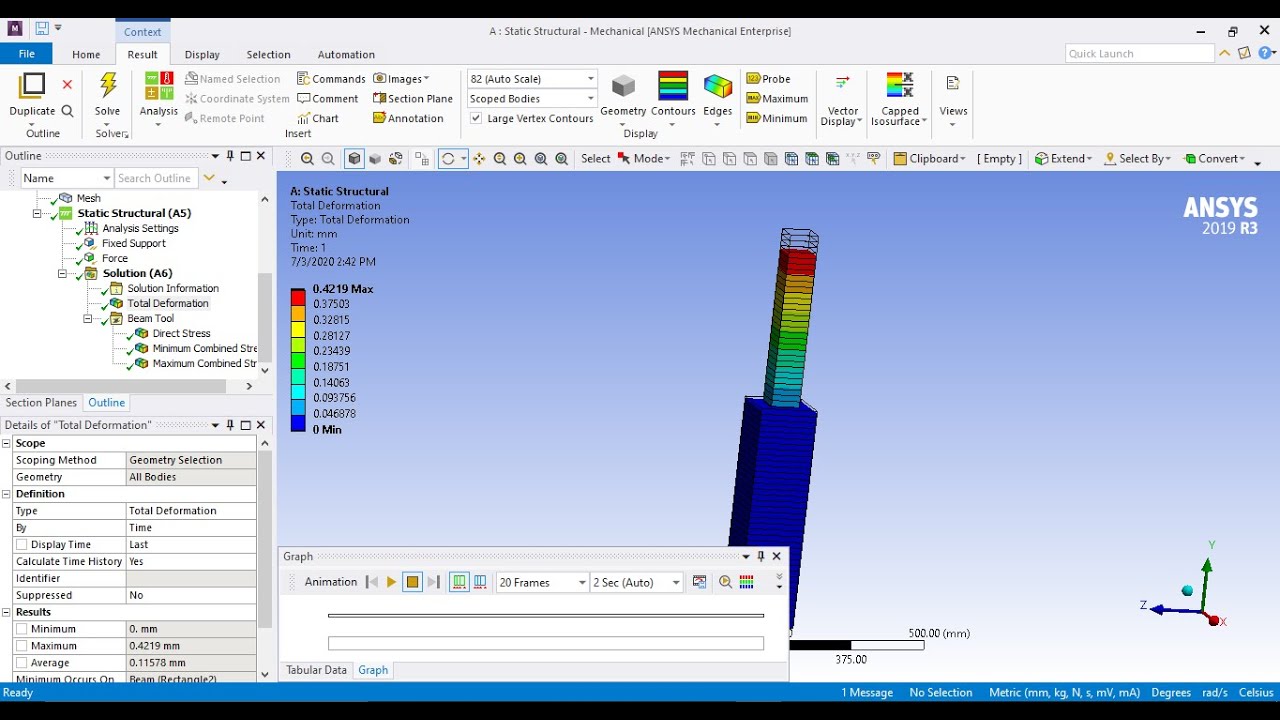Click the Quick Launch search box

[1140, 54]
